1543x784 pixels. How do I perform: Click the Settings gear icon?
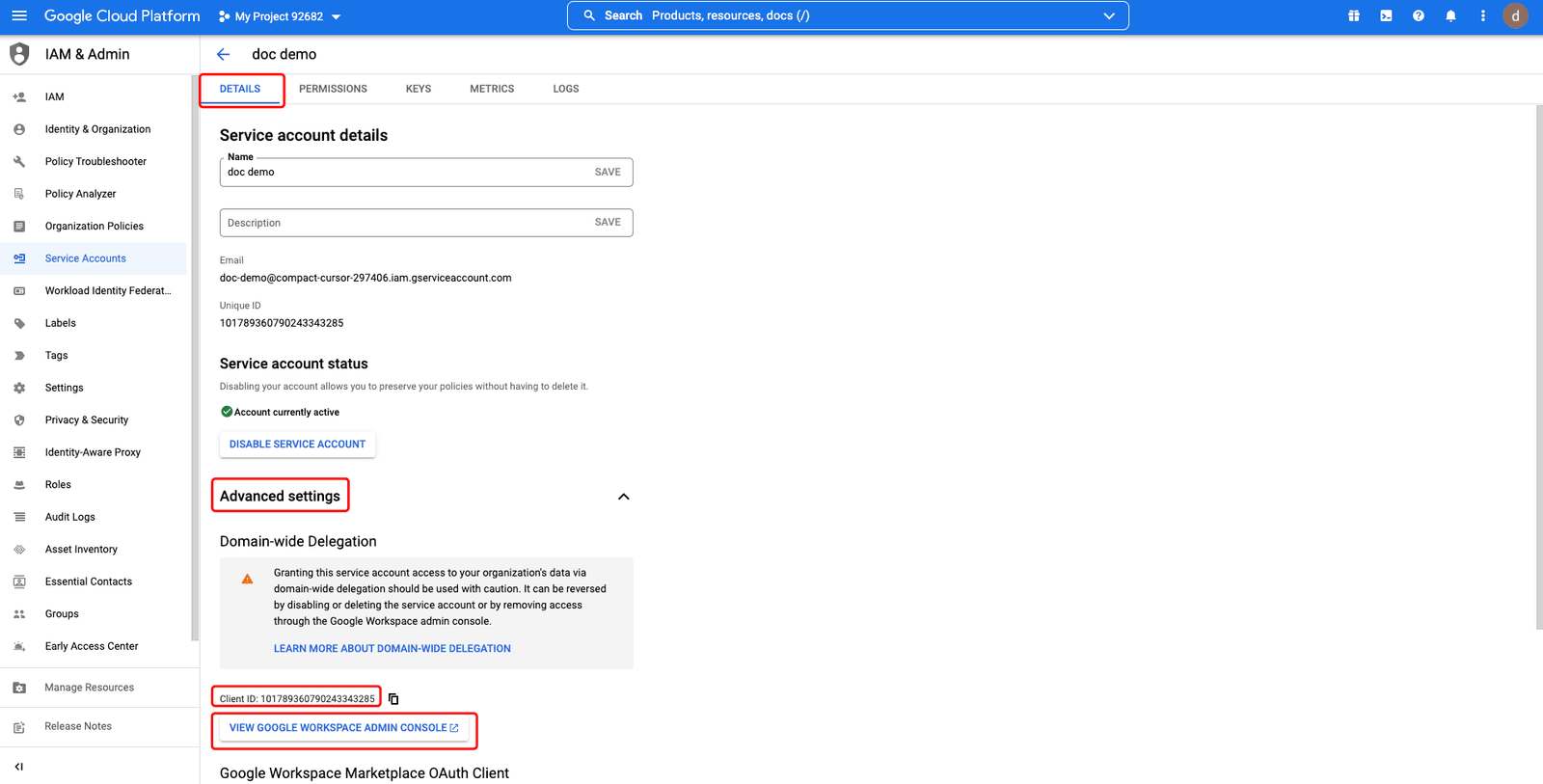tap(19, 388)
